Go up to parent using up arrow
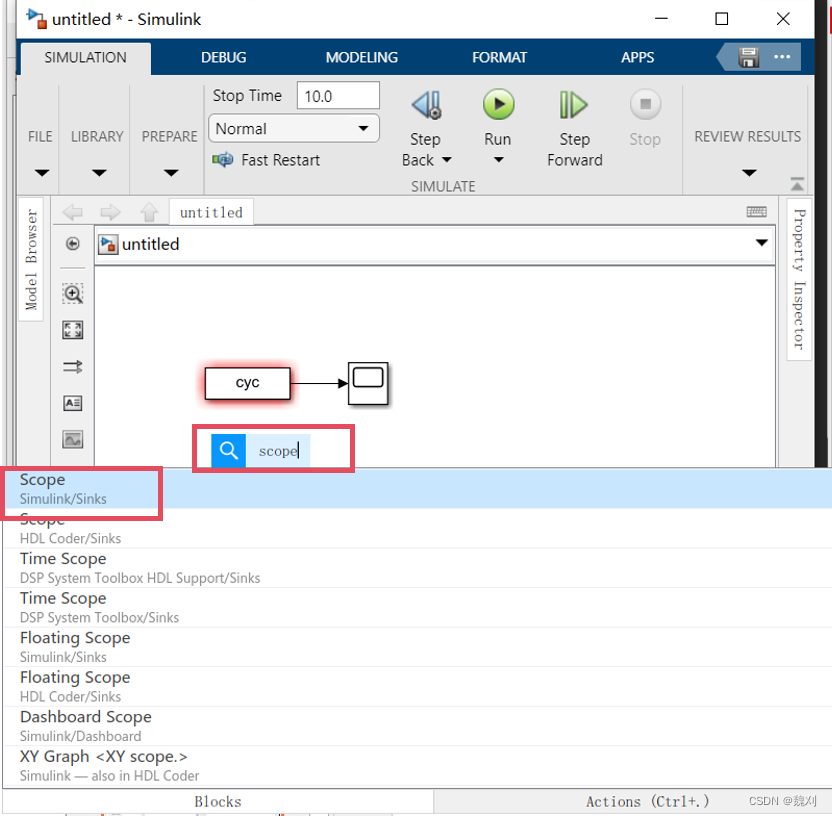This screenshot has height=816, width=832. [x=149, y=212]
